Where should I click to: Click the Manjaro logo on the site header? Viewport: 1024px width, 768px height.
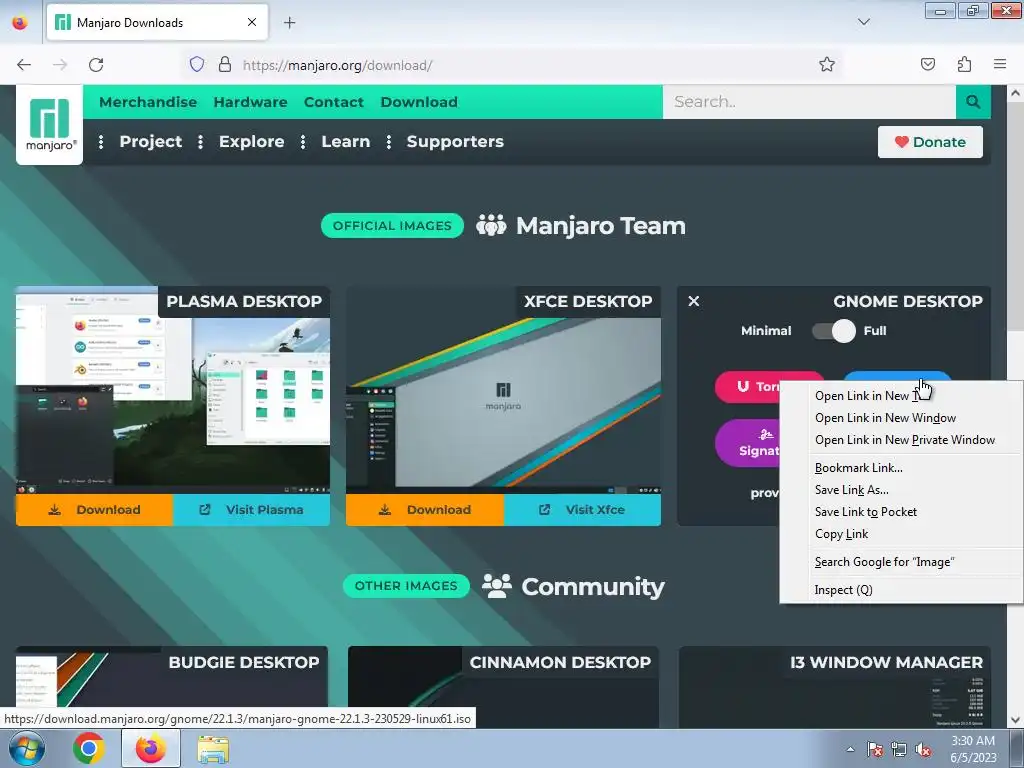point(50,125)
